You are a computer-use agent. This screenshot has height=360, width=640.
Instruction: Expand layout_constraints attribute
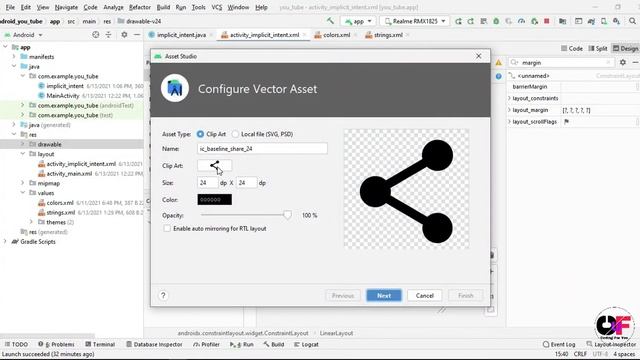tap(509, 98)
